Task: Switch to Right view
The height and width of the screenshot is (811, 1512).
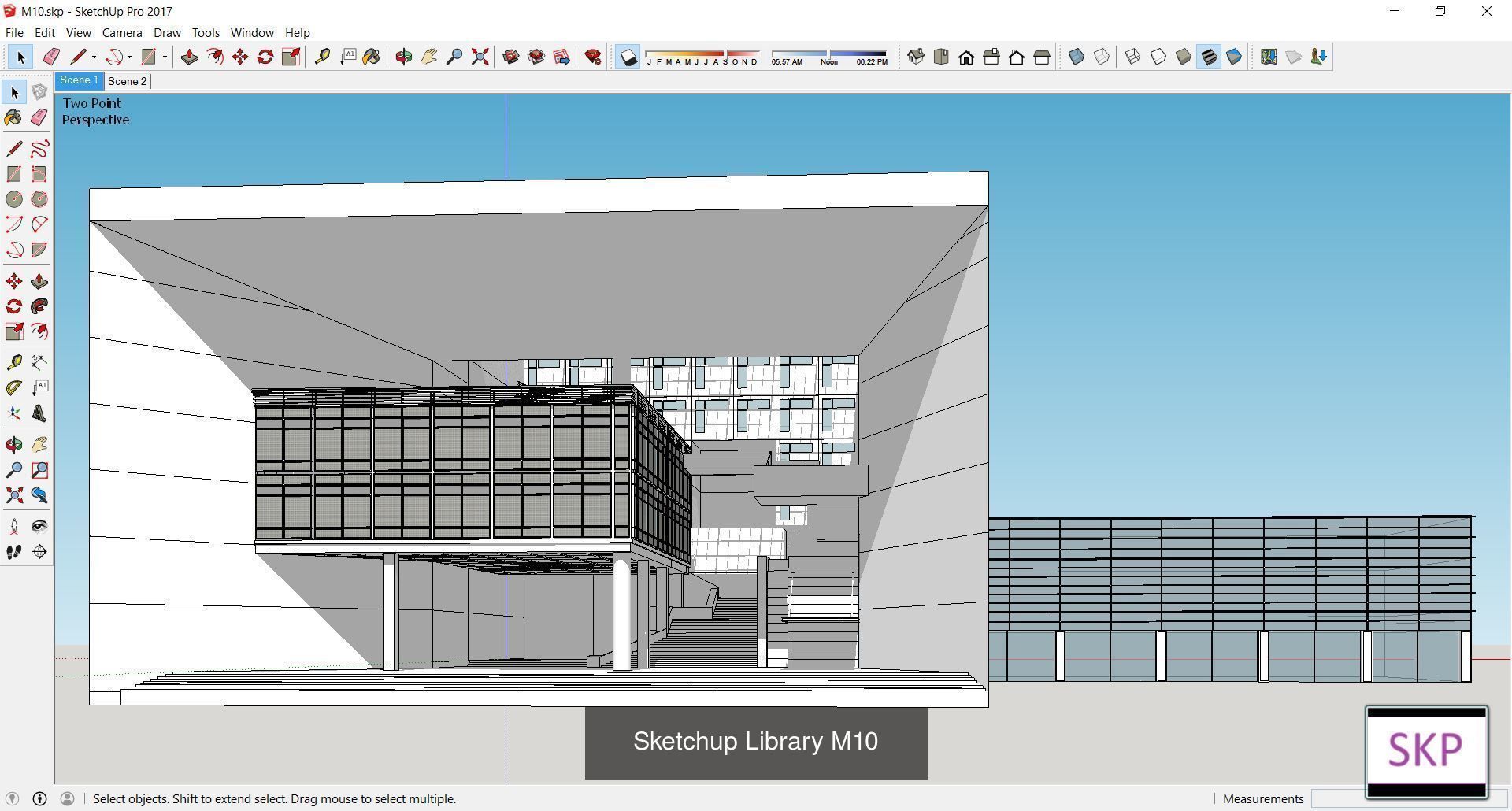Action: click(x=991, y=57)
